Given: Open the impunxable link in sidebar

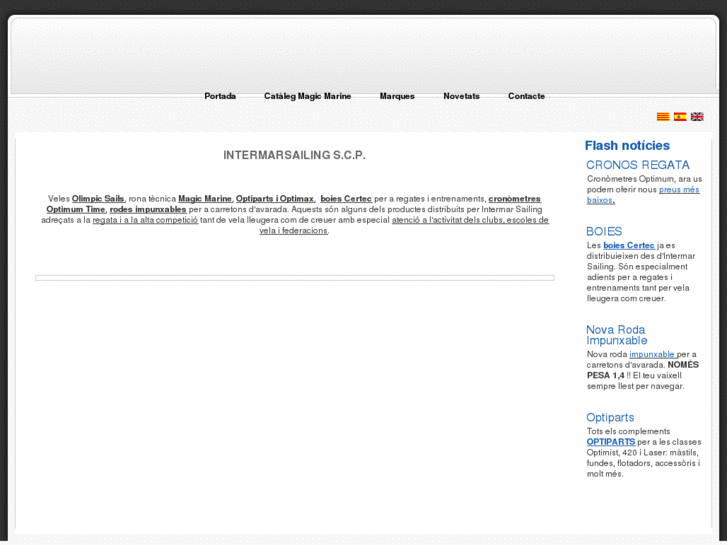Looking at the screenshot, I should pos(652,354).
